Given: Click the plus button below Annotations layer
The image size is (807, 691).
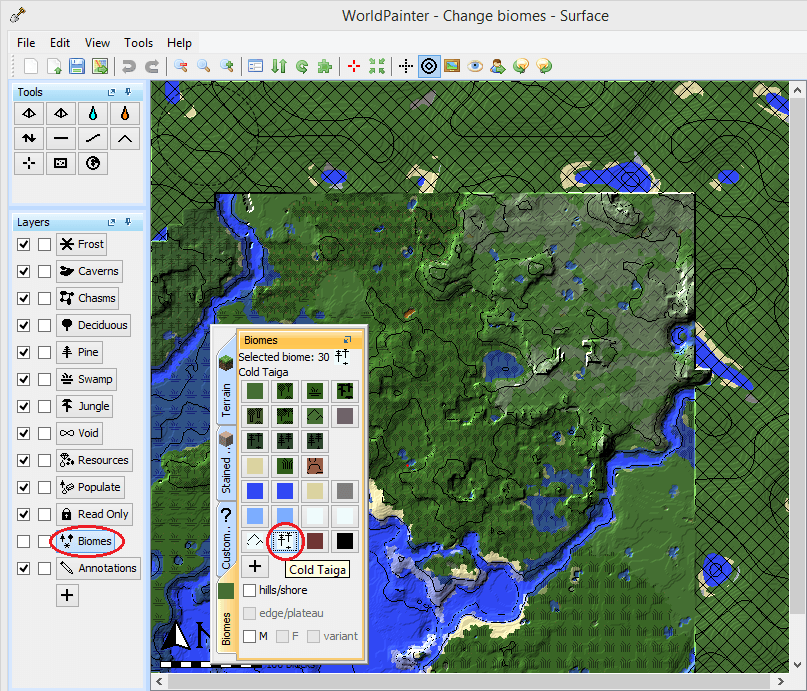Looking at the screenshot, I should 67,595.
